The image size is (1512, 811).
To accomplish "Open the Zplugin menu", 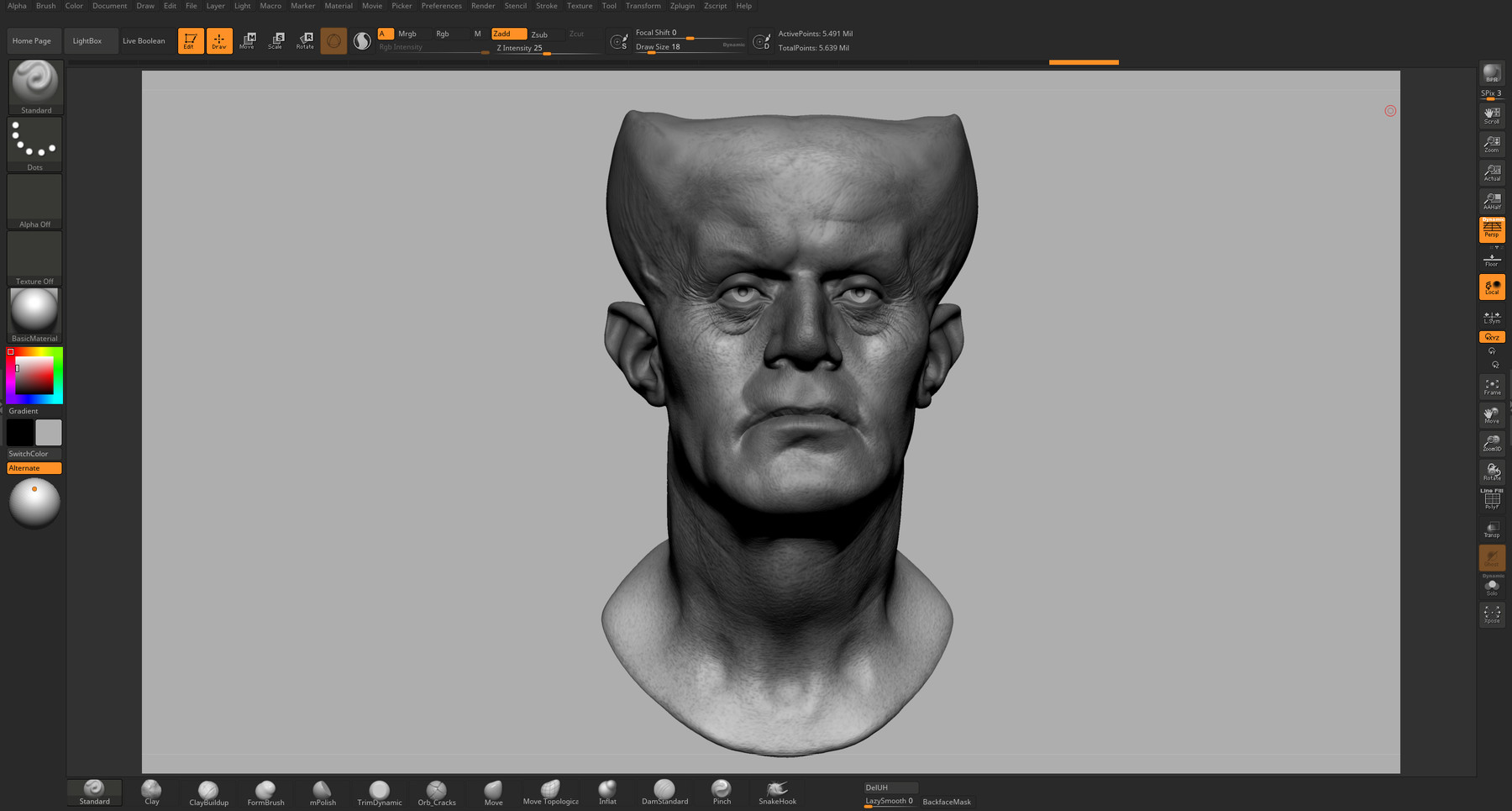I will (x=681, y=6).
